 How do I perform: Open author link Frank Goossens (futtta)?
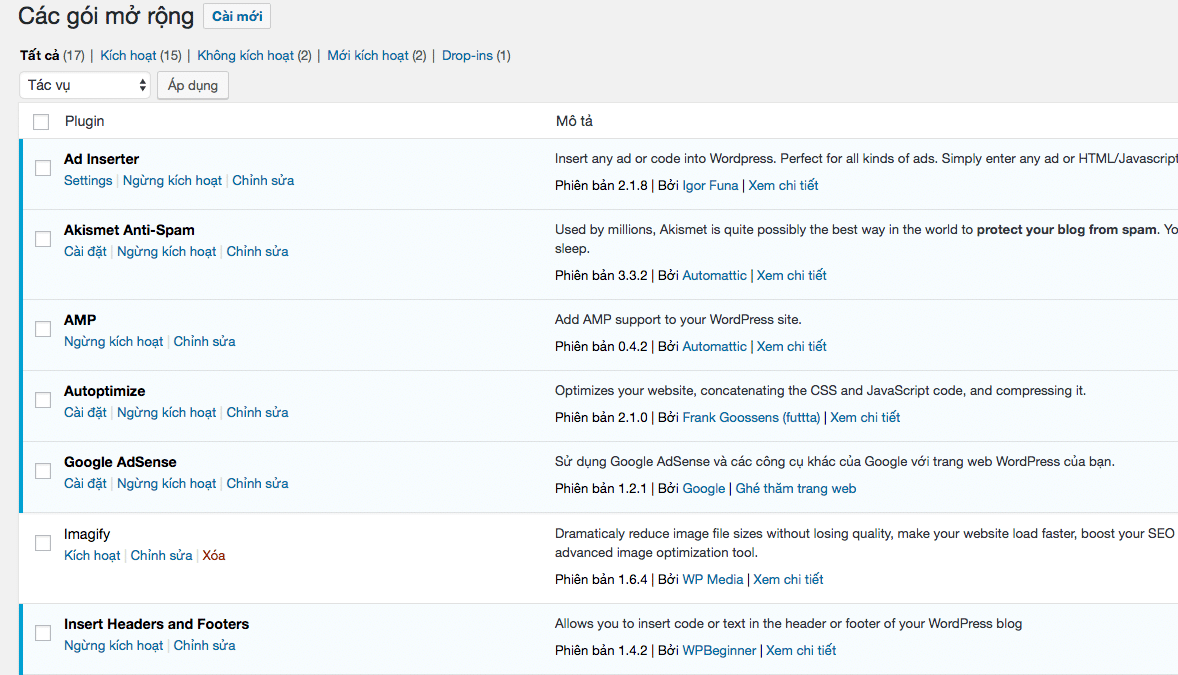point(751,418)
